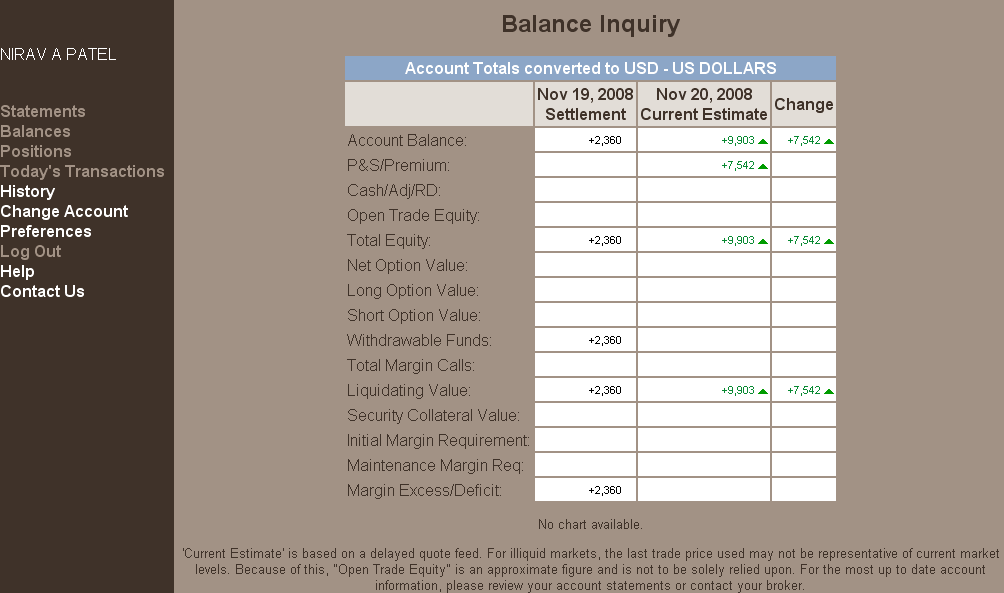
Task: Click the Total Equity row label
Action: point(389,240)
